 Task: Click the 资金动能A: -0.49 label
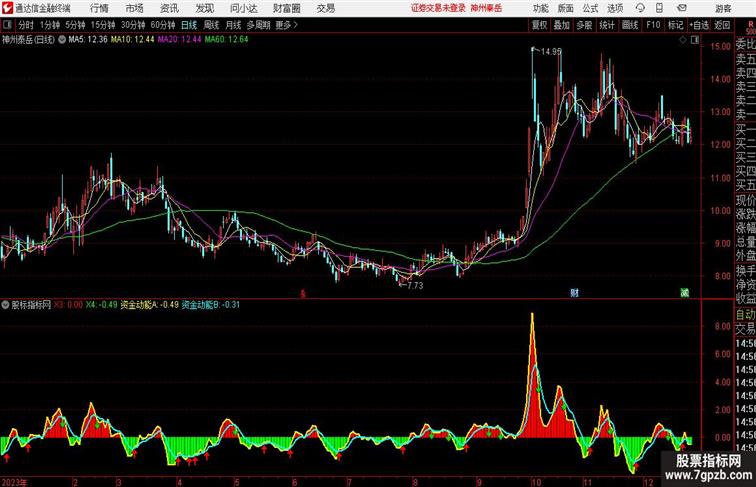pos(149,305)
